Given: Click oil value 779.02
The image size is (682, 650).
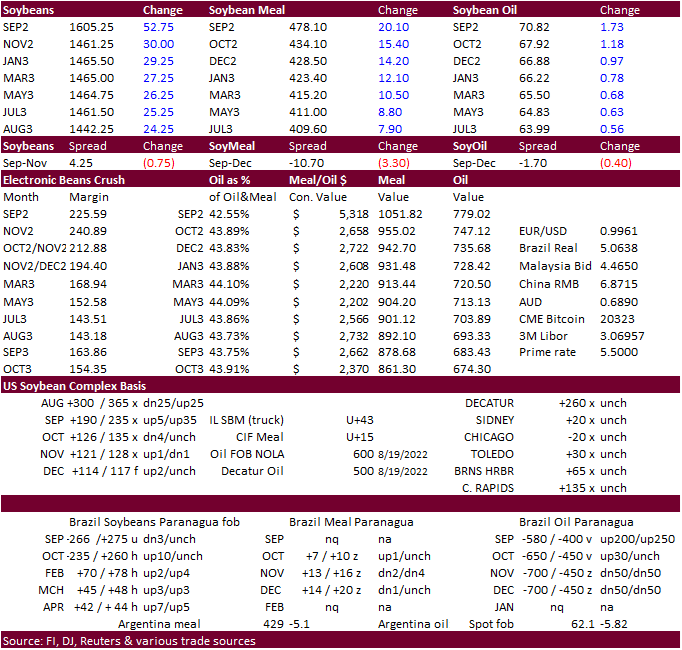Looking at the screenshot, I should (471, 214).
